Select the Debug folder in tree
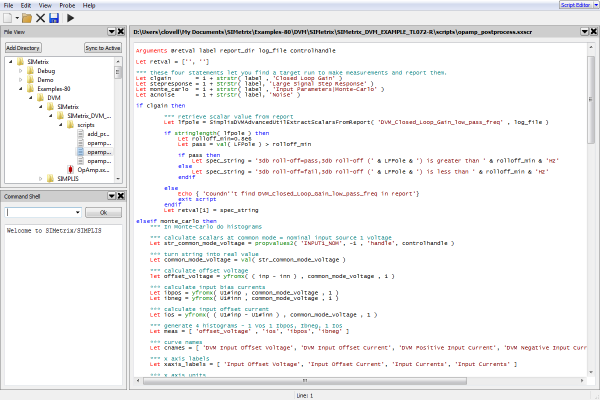The width and height of the screenshot is (600, 400). (x=46, y=71)
